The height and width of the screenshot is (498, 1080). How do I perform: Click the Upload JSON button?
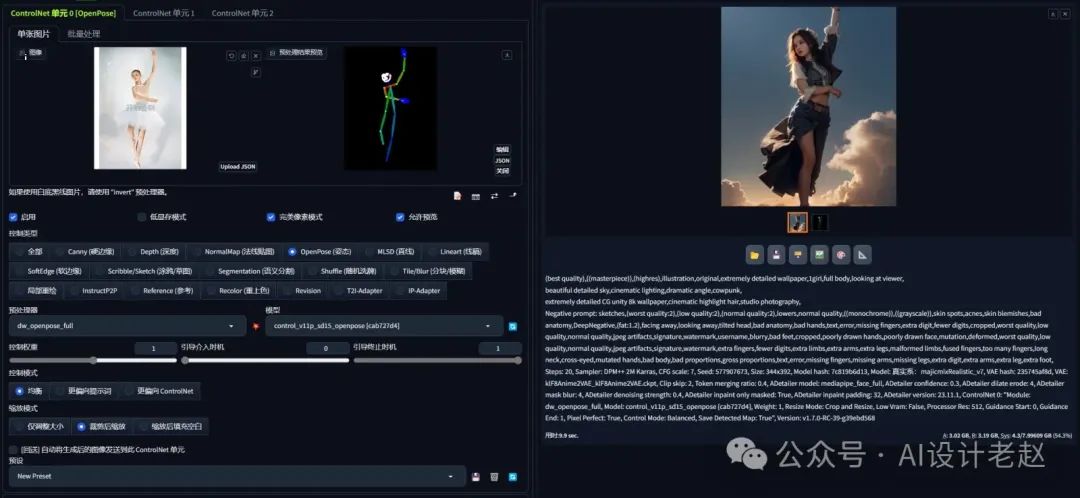(x=238, y=167)
